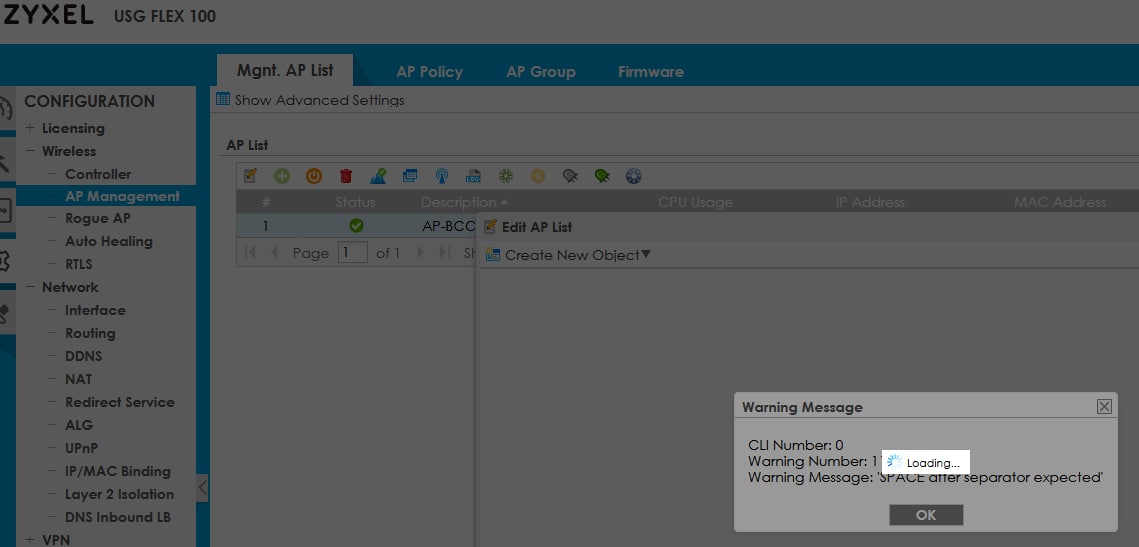
Task: Click the MAC Address column header
Action: (1060, 202)
